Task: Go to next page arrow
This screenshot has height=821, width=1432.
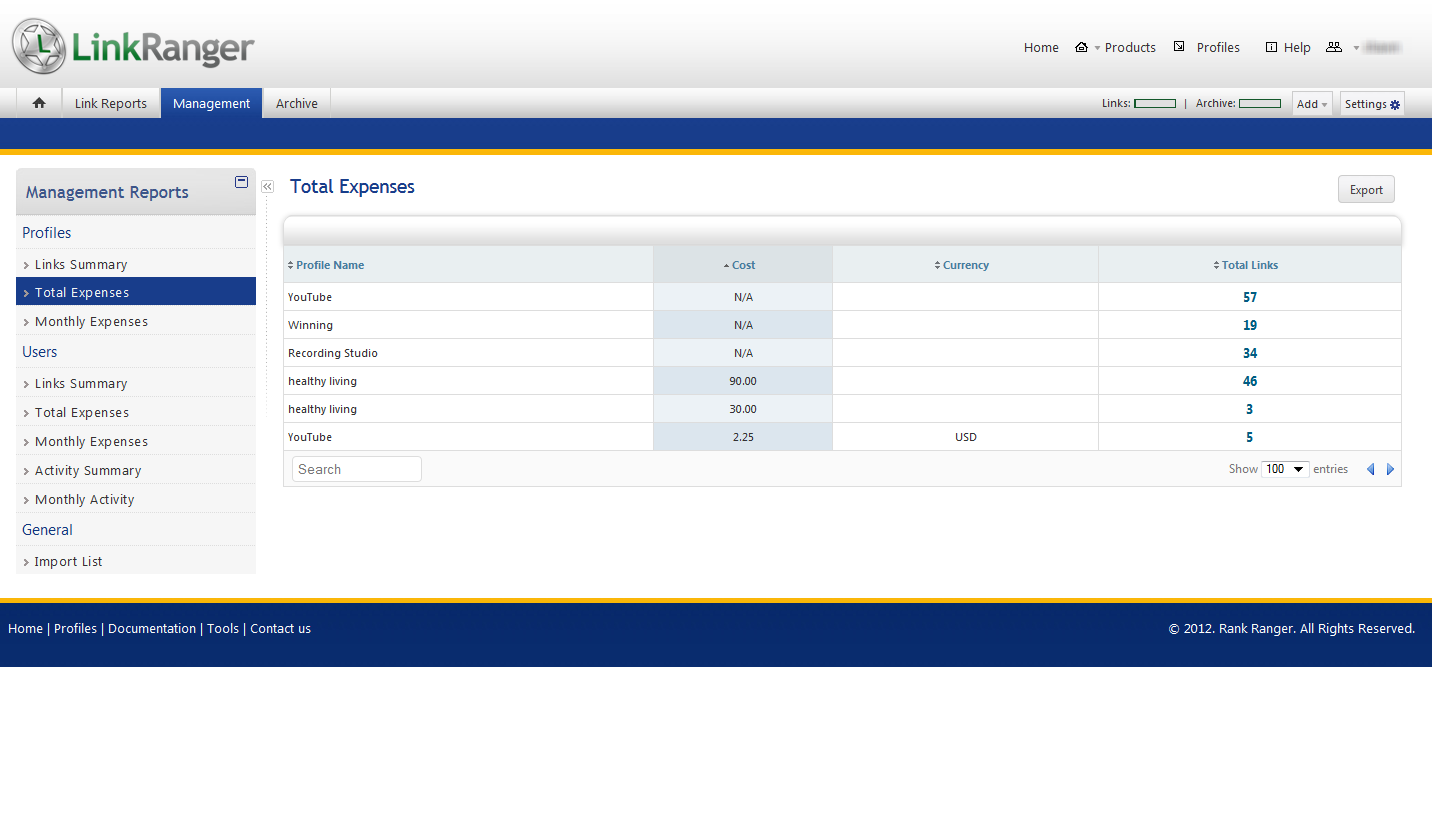Action: click(1390, 469)
